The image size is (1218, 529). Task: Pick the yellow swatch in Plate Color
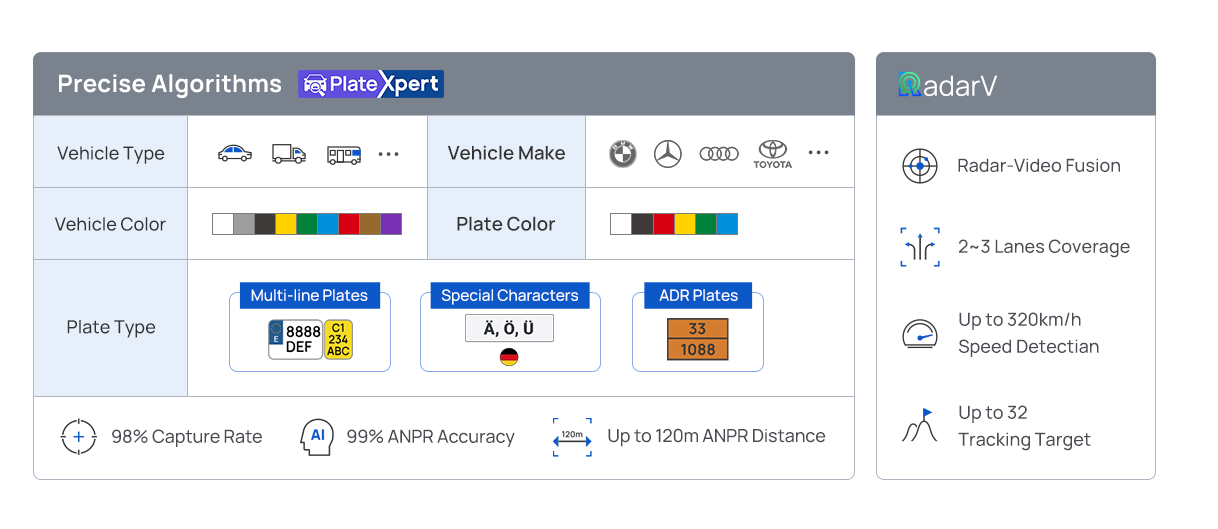[x=684, y=224]
